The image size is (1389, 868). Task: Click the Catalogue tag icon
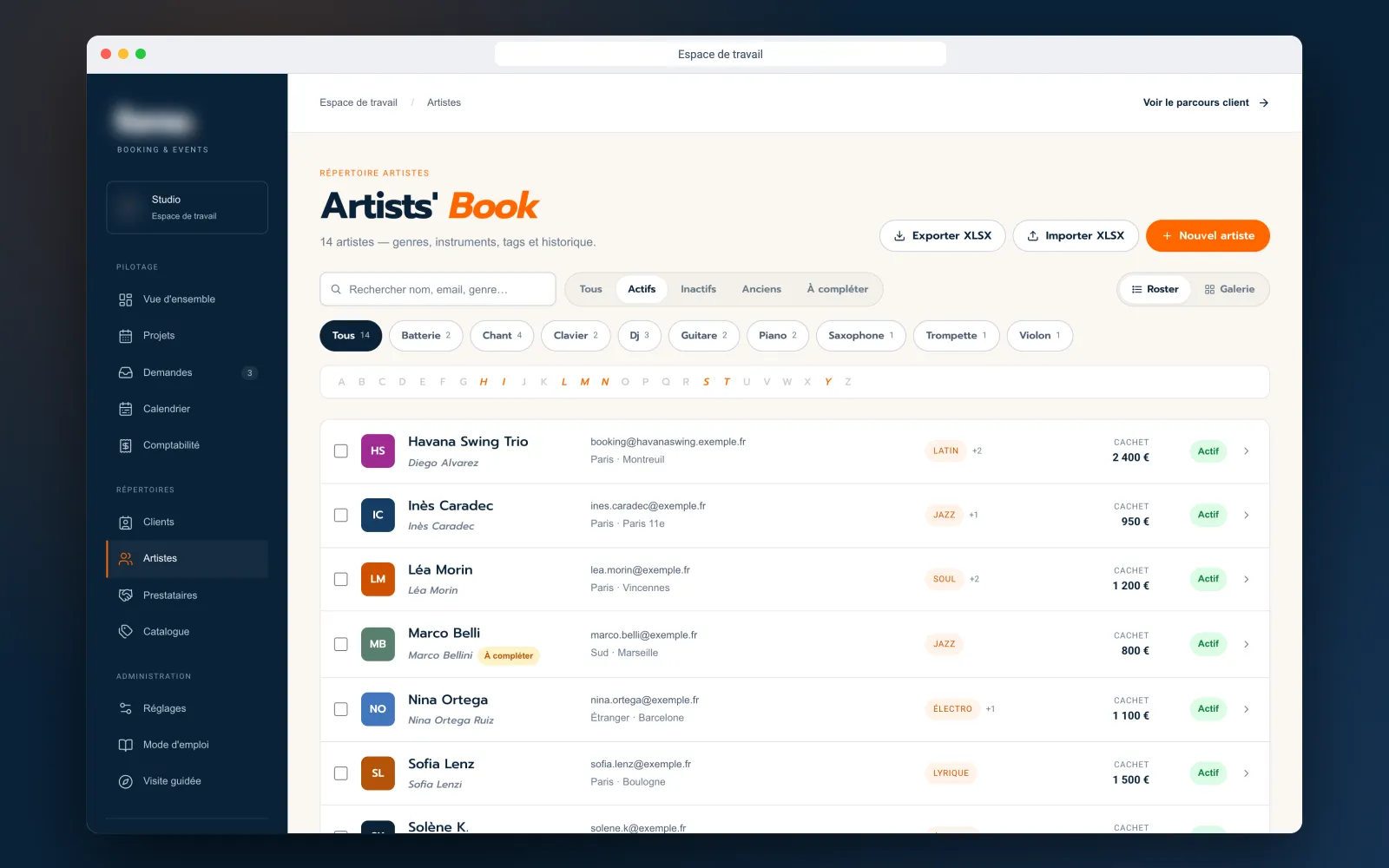[126, 632]
